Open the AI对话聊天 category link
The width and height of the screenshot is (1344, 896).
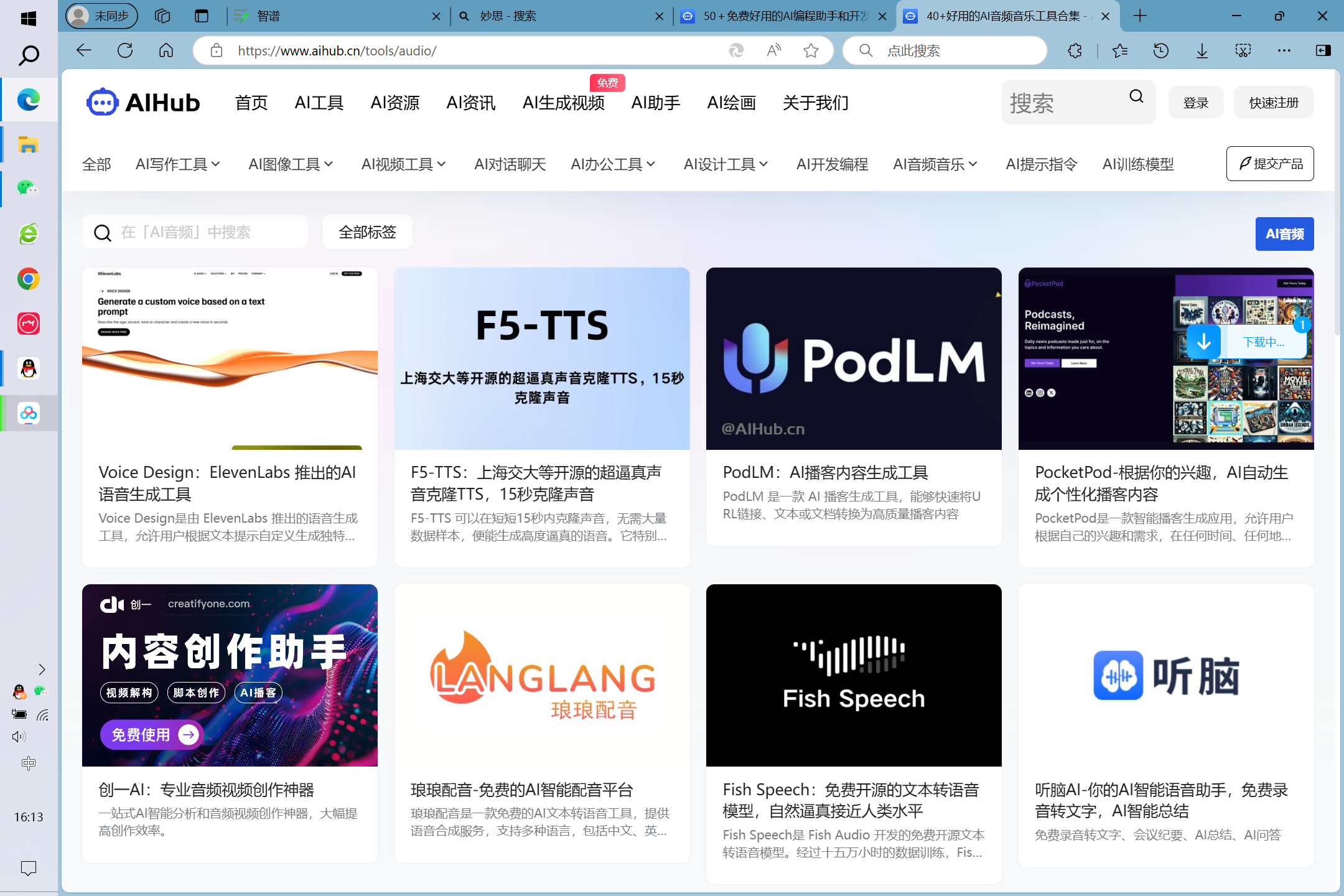(510, 164)
